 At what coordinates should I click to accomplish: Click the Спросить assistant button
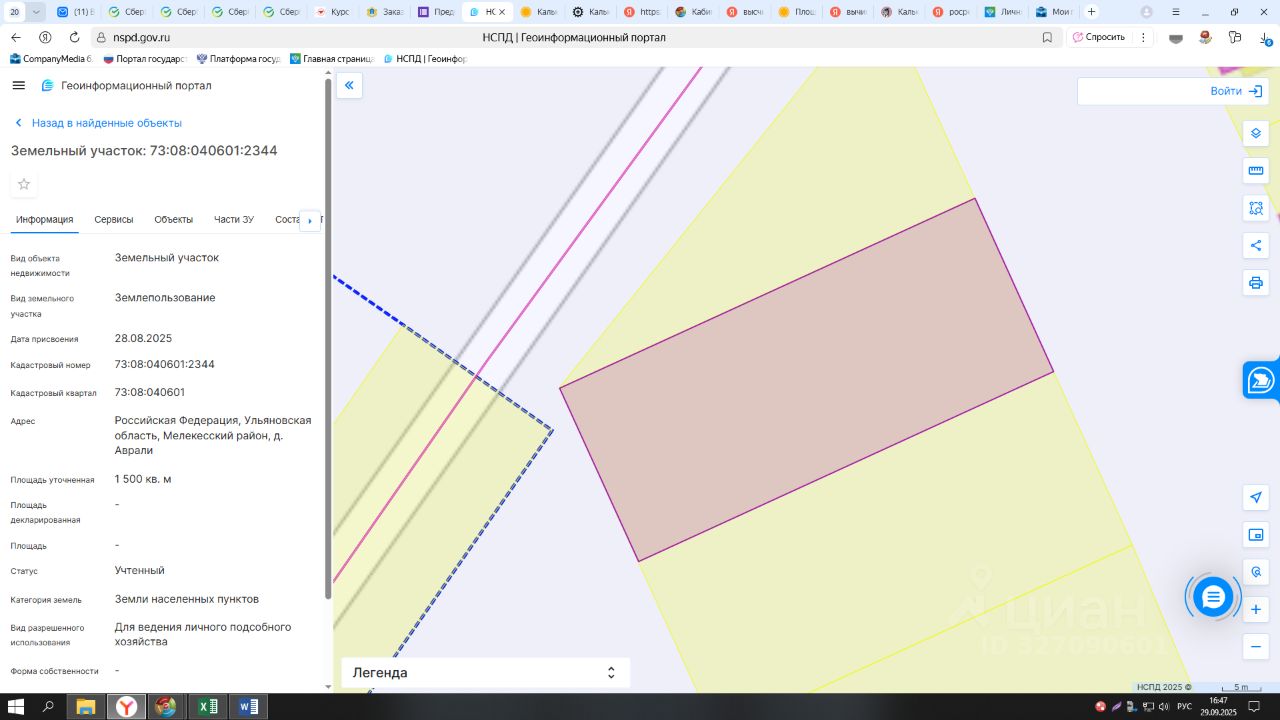[1098, 37]
